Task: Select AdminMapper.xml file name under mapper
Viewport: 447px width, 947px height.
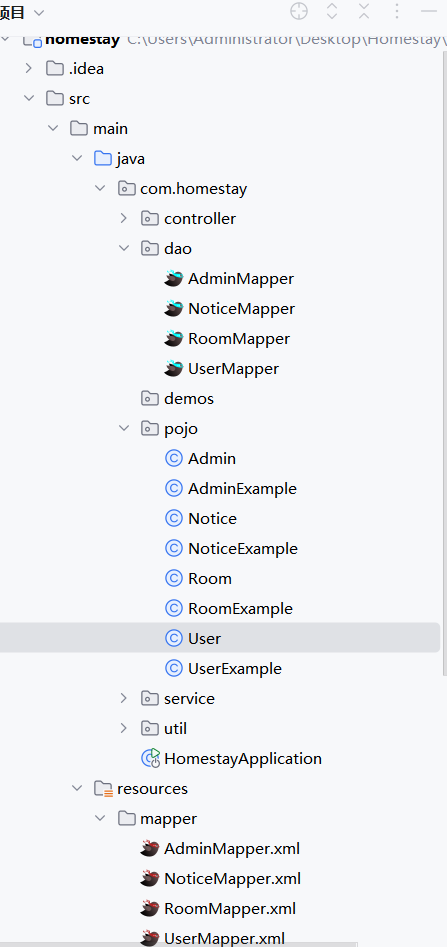Action: click(x=233, y=849)
